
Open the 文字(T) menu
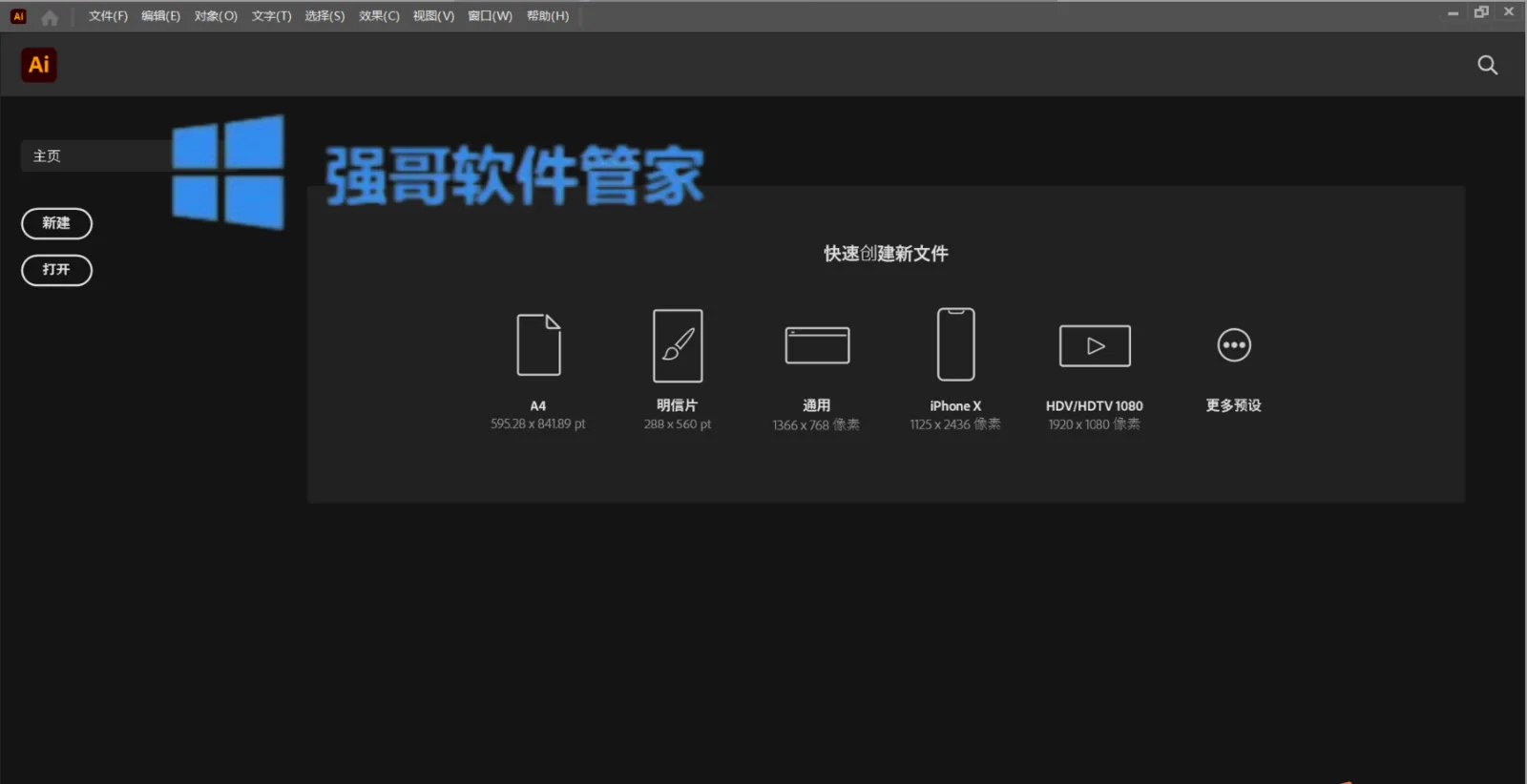click(271, 16)
